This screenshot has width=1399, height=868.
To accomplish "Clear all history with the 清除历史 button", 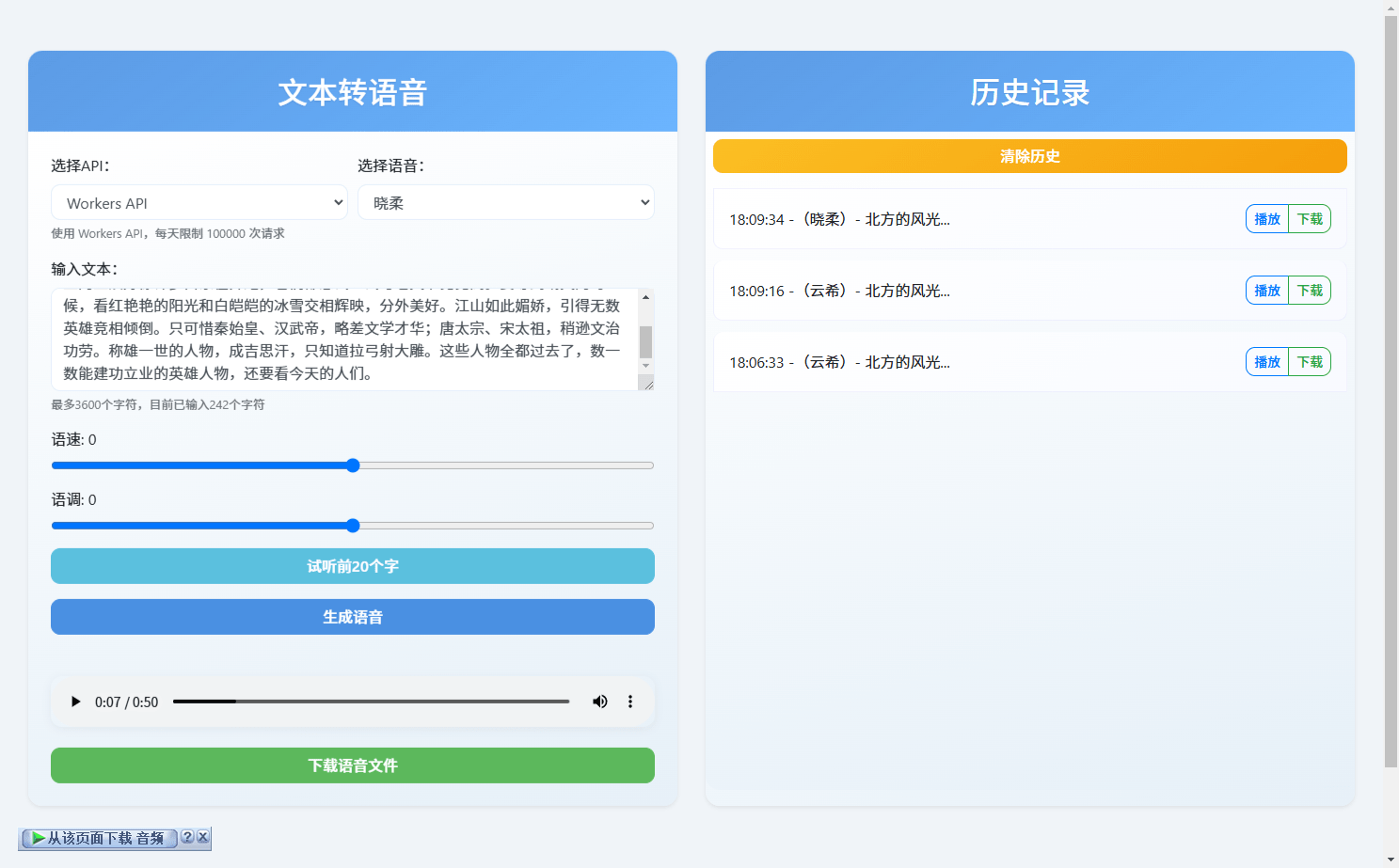I will pos(1029,156).
